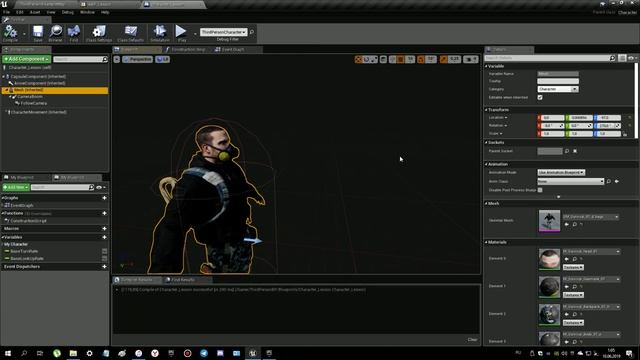This screenshot has height=360, width=640.
Task: Collapse the Transform section
Action: click(487, 110)
